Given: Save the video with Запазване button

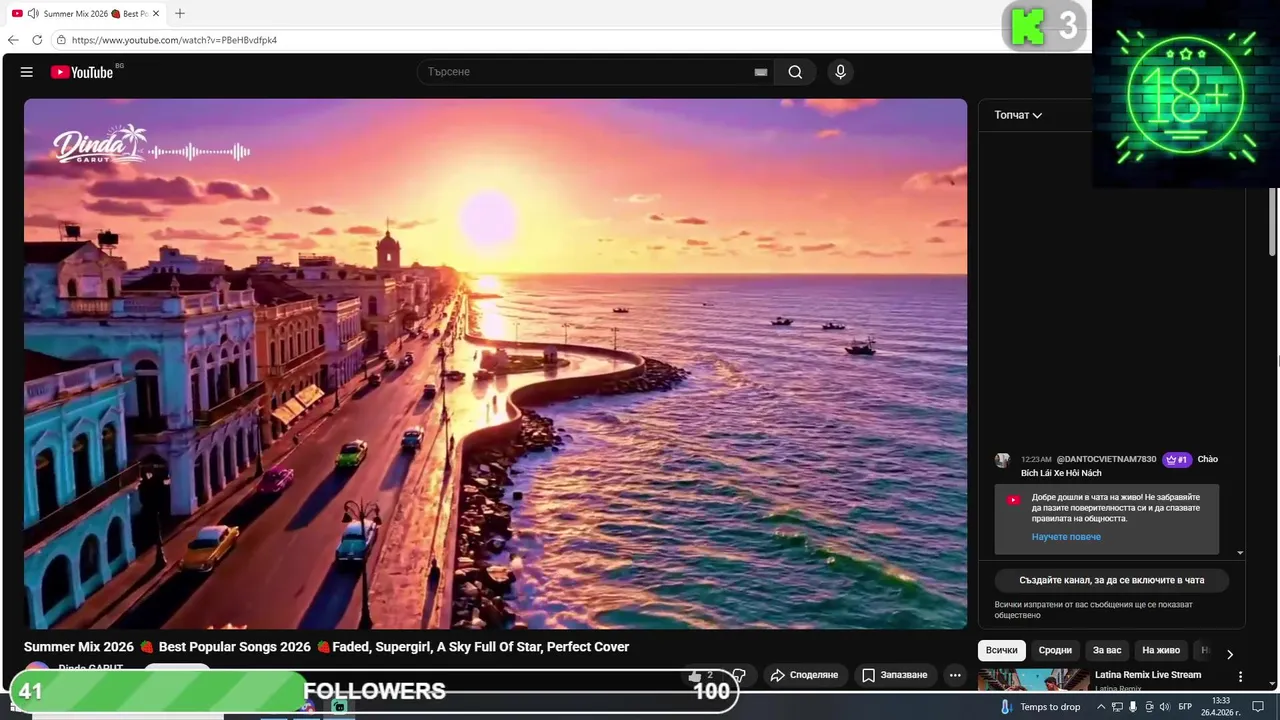Looking at the screenshot, I should (x=895, y=675).
